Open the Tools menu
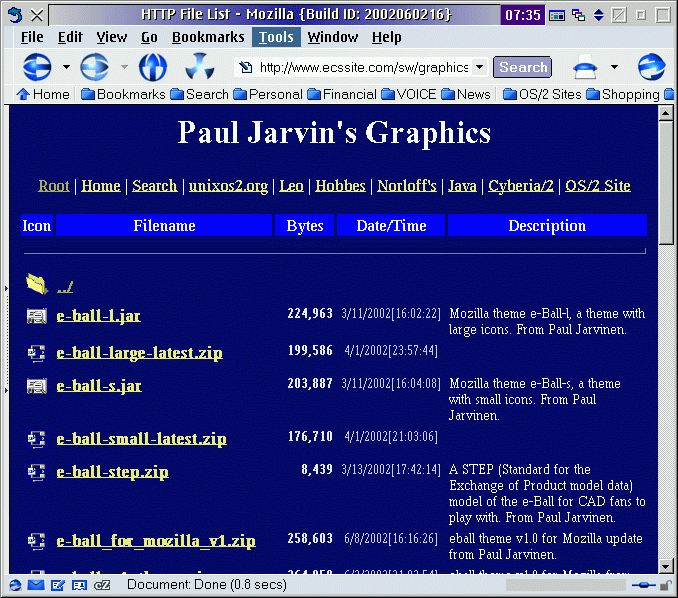This screenshot has width=678, height=598. (x=276, y=37)
